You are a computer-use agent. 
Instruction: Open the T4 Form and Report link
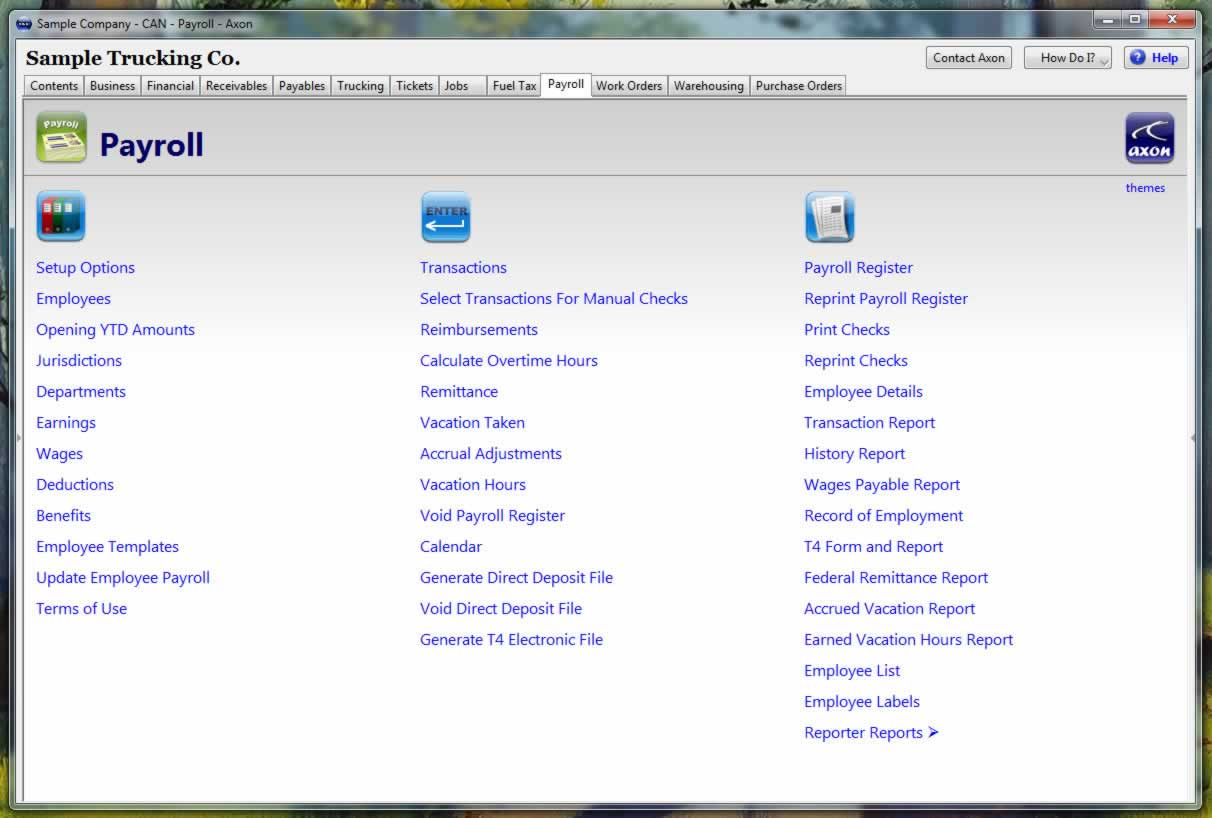(x=873, y=546)
